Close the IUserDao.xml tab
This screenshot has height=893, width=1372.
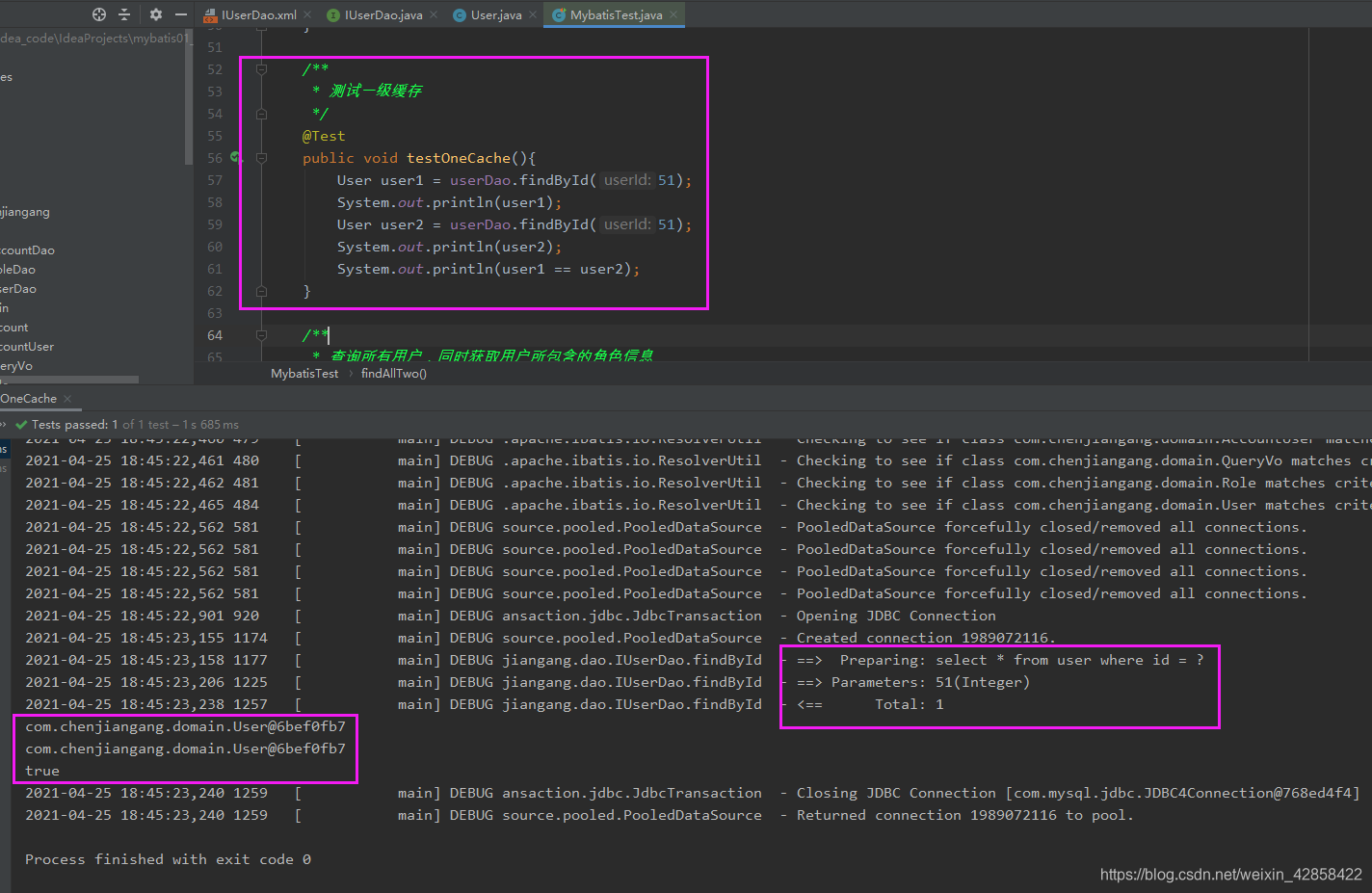pos(307,15)
